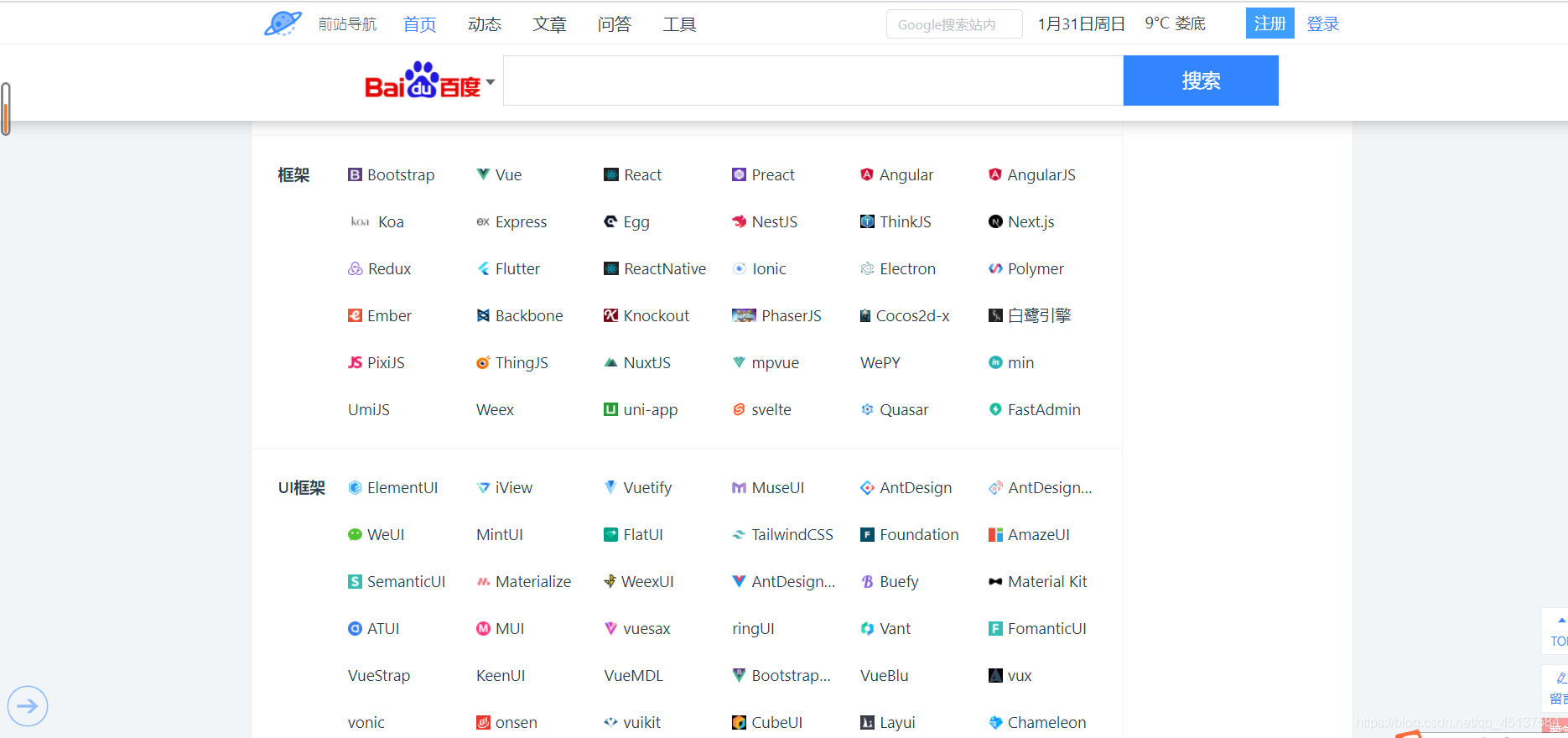Click the PixiJS logo icon

point(355,362)
